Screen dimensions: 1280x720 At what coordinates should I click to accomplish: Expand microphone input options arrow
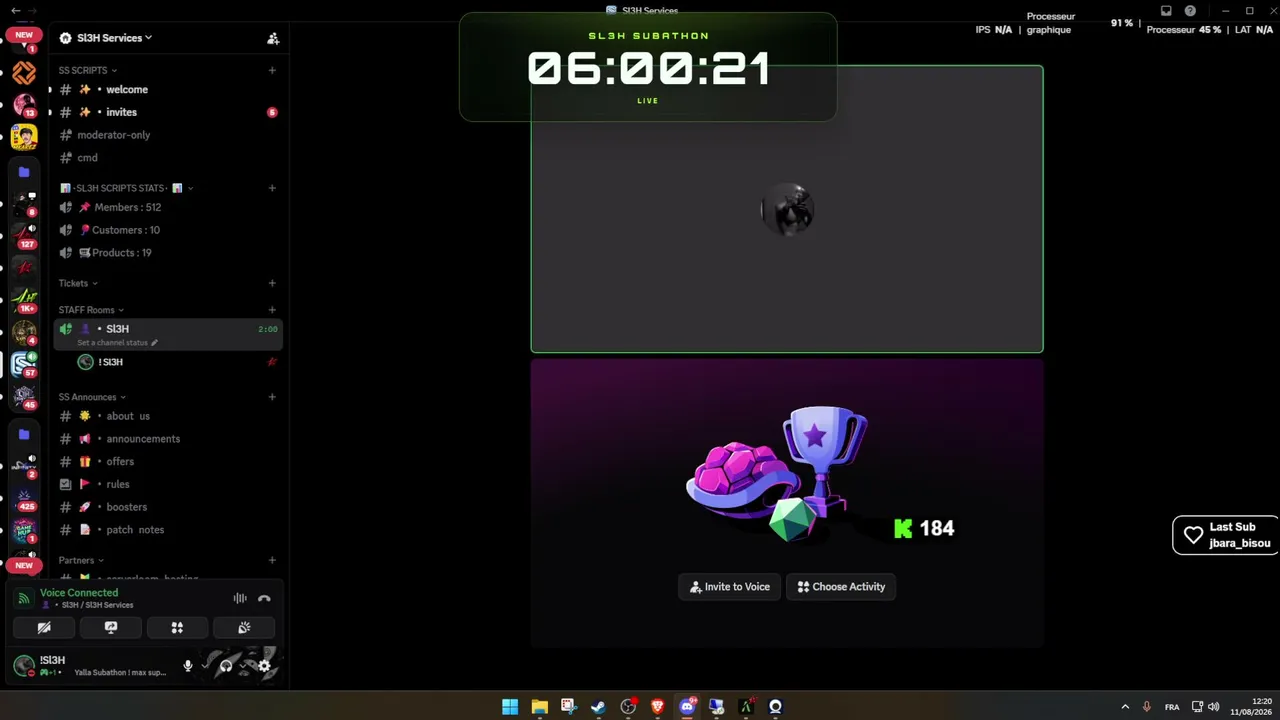(205, 666)
